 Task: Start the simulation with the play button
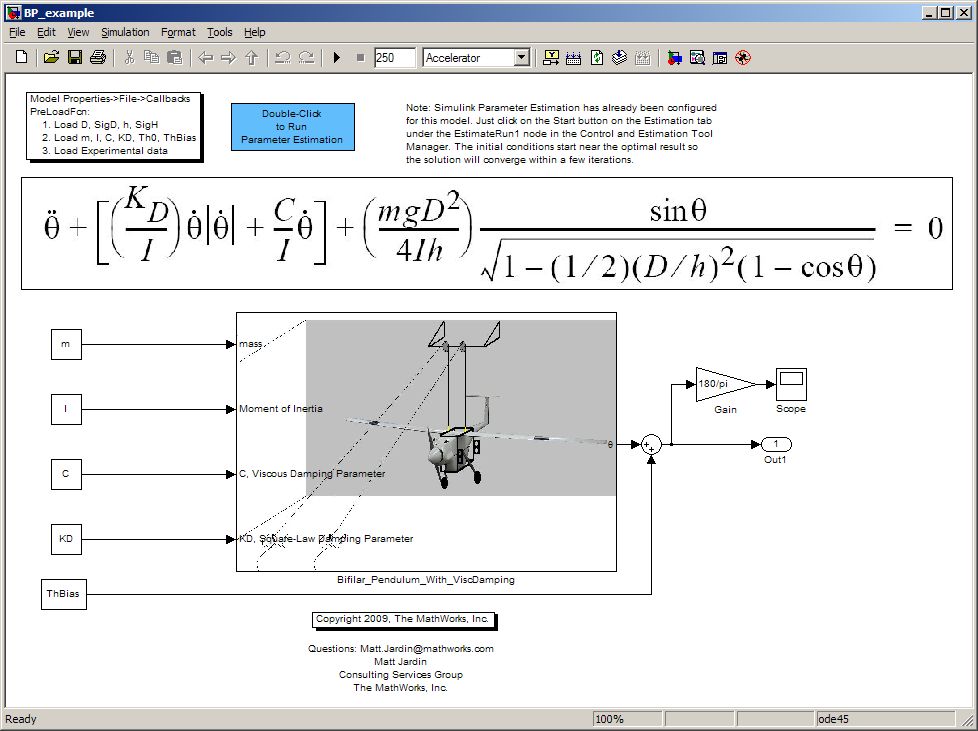click(337, 58)
